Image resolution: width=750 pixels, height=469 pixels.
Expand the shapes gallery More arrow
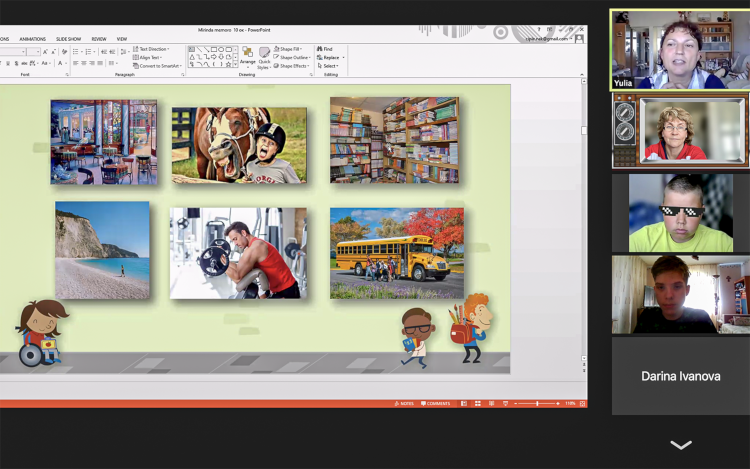pyautogui.click(x=235, y=65)
